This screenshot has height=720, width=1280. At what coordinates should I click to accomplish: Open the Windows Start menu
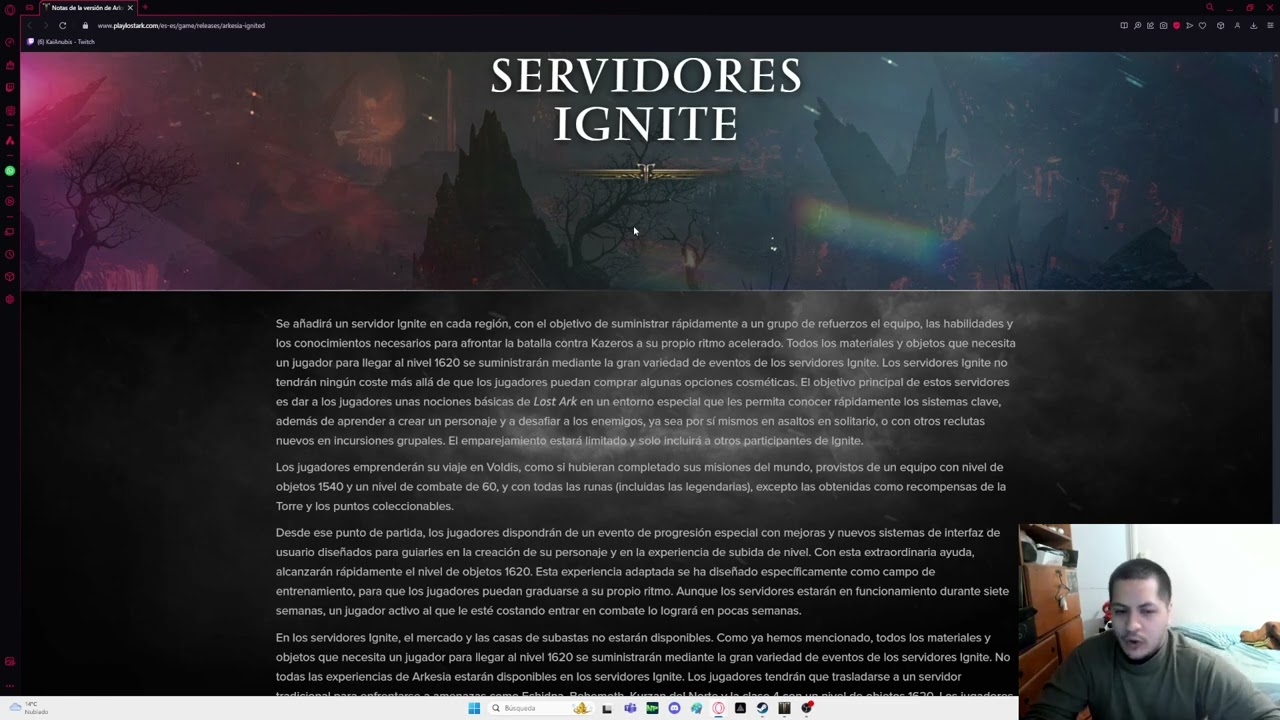(474, 708)
